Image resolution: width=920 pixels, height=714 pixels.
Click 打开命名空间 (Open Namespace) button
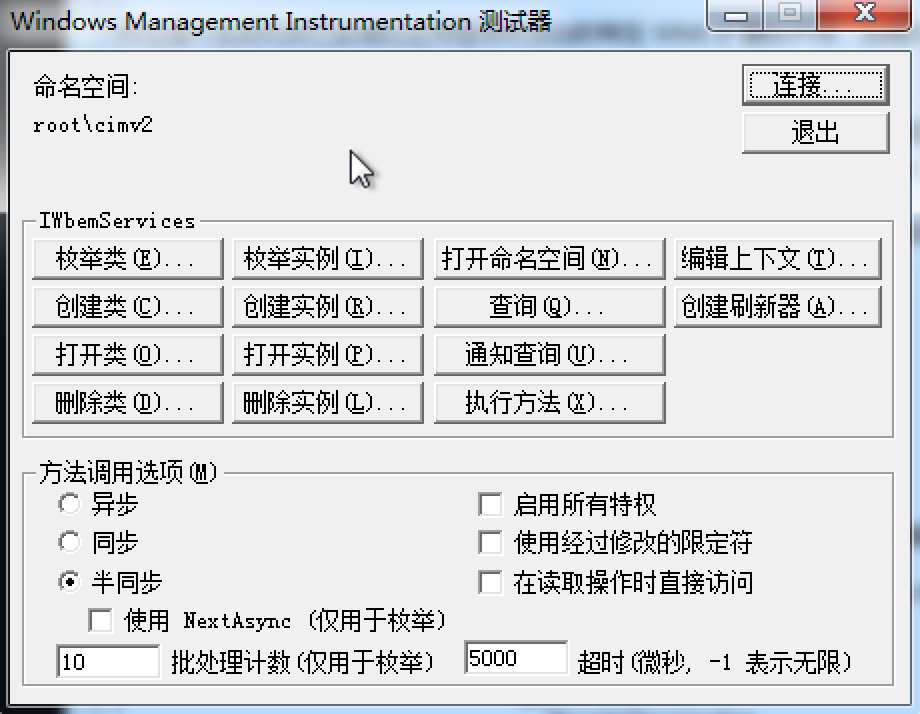click(x=549, y=259)
